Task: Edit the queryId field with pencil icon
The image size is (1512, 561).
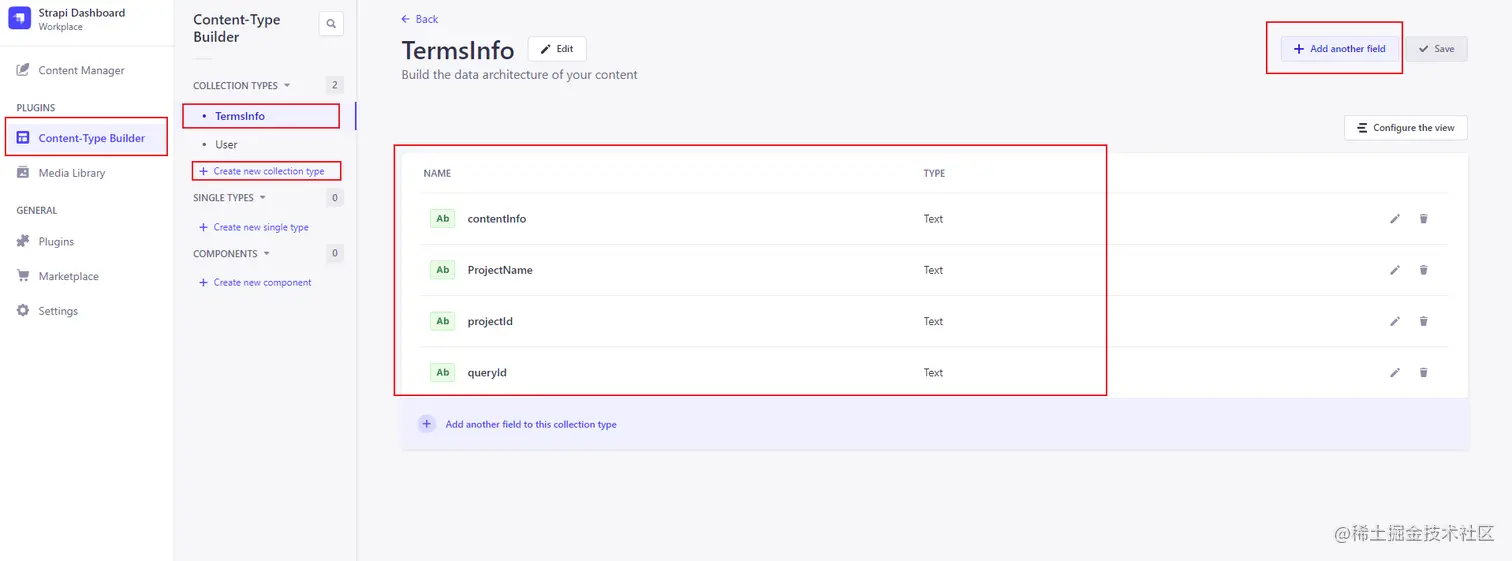Action: (x=1395, y=373)
